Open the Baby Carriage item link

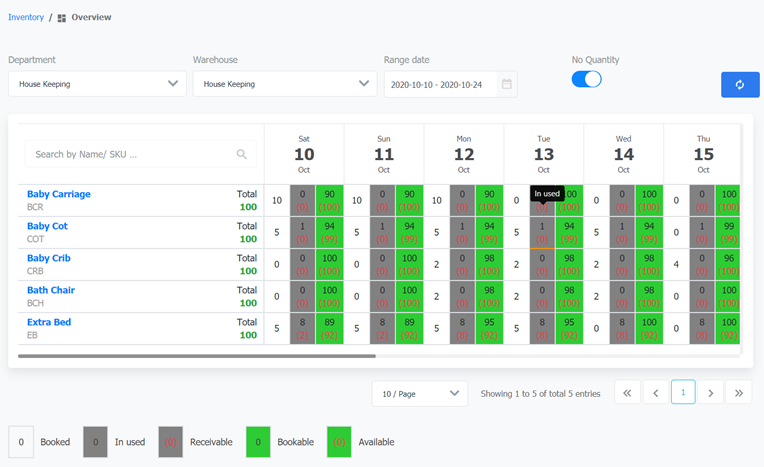(58, 194)
